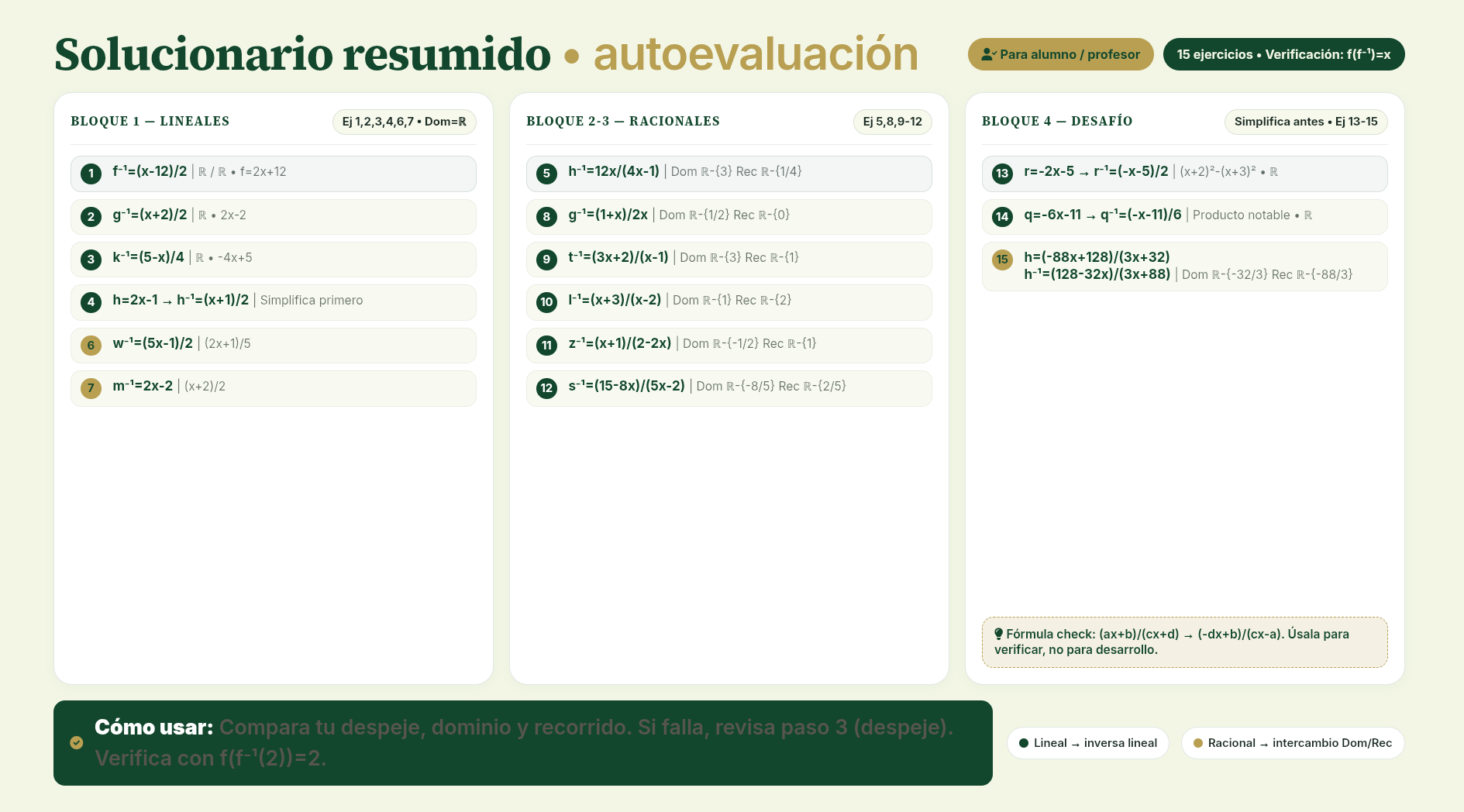Select exercise 4 row Simplifica primero

[273, 302]
